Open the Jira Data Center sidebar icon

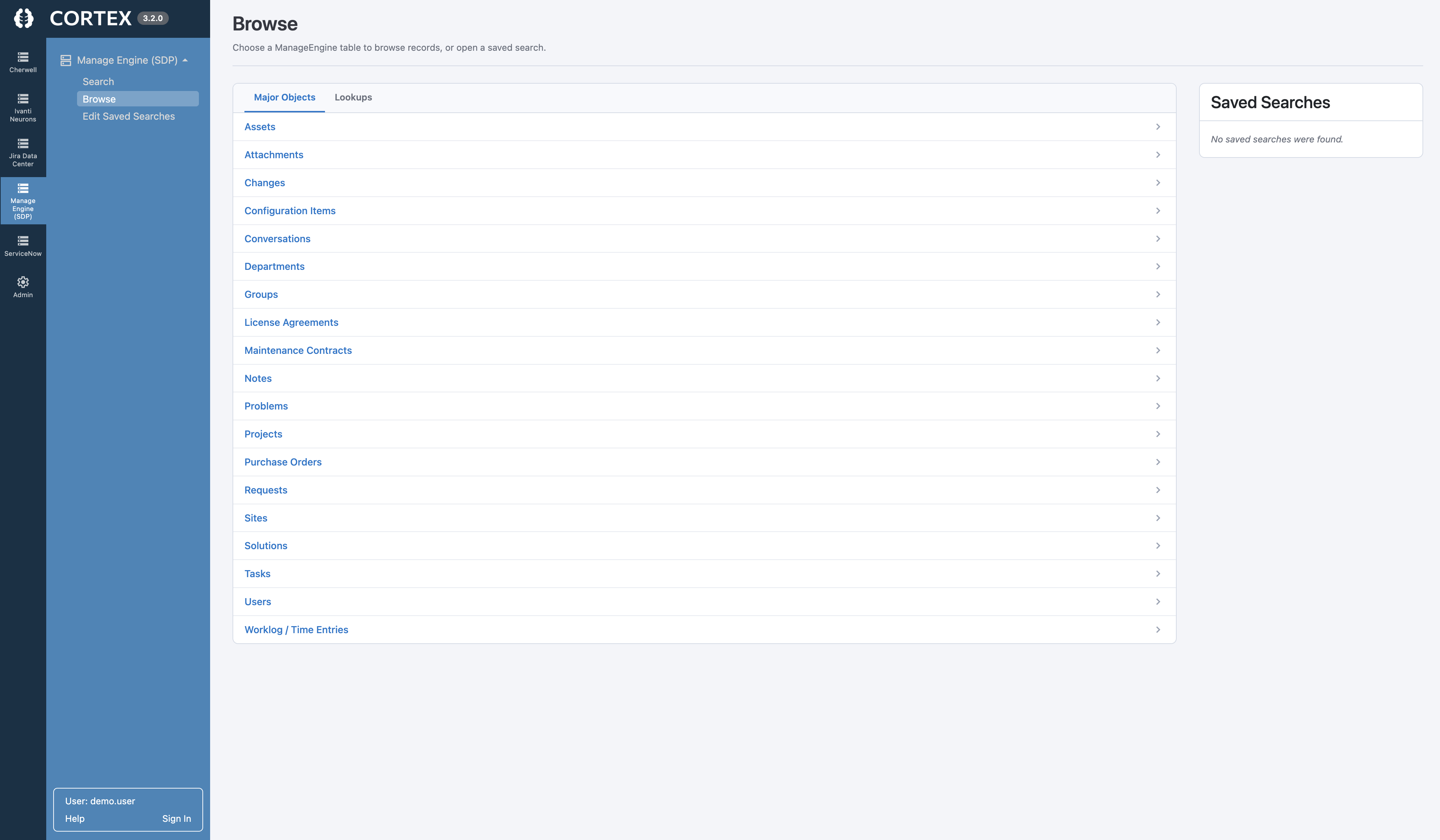(23, 153)
